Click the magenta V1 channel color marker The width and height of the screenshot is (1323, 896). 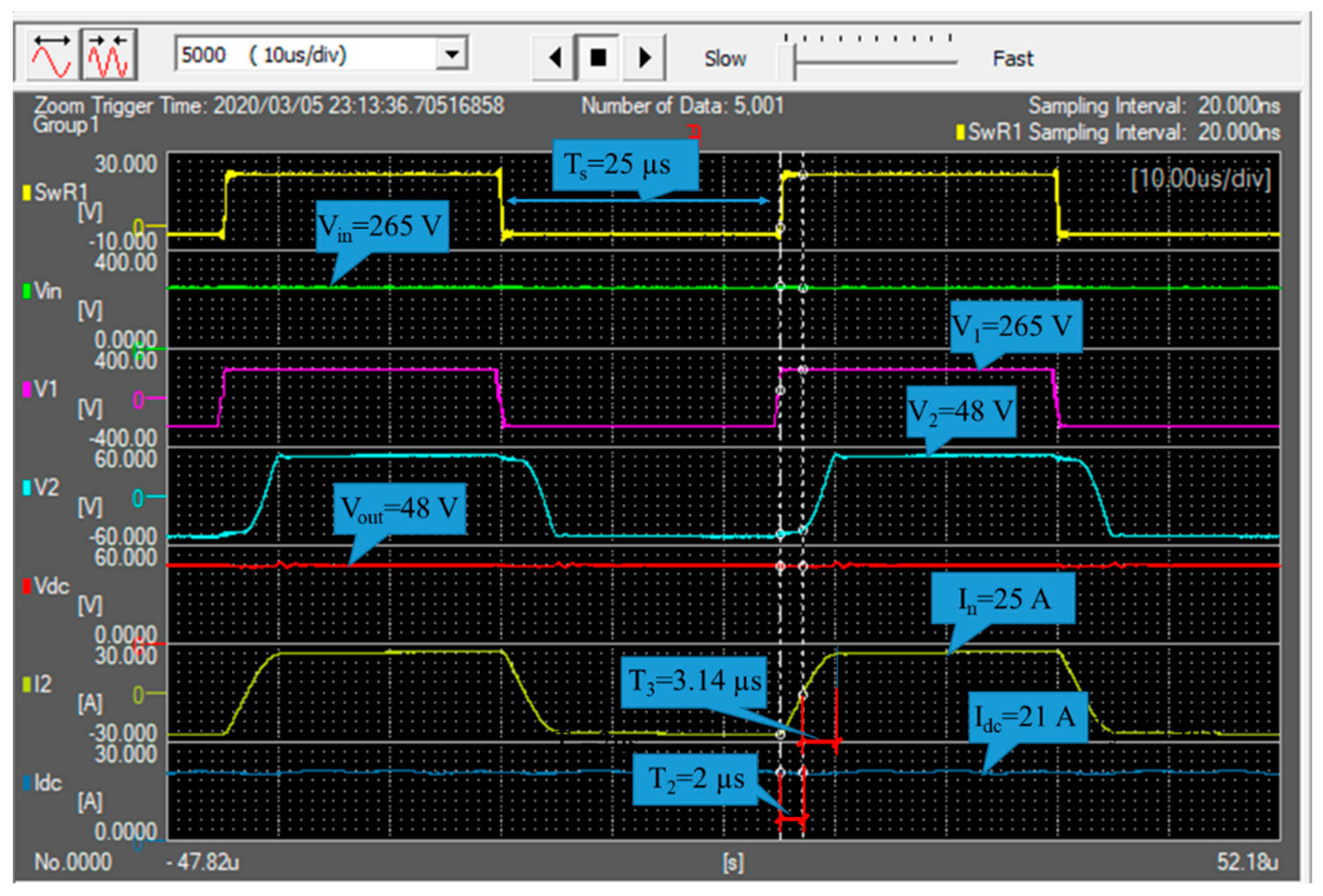point(26,389)
